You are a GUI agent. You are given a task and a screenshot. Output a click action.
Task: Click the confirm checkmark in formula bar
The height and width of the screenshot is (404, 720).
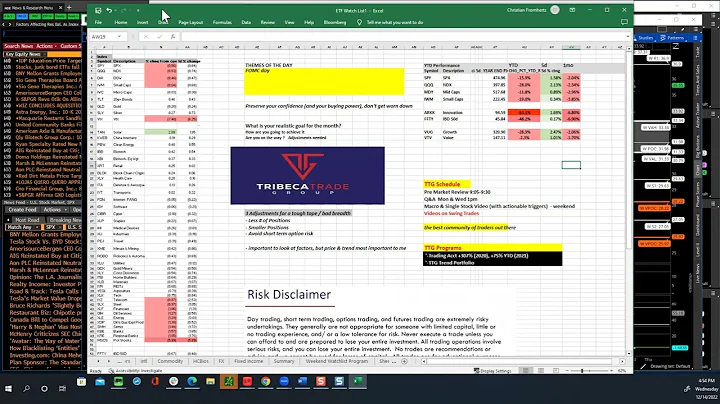(159, 37)
